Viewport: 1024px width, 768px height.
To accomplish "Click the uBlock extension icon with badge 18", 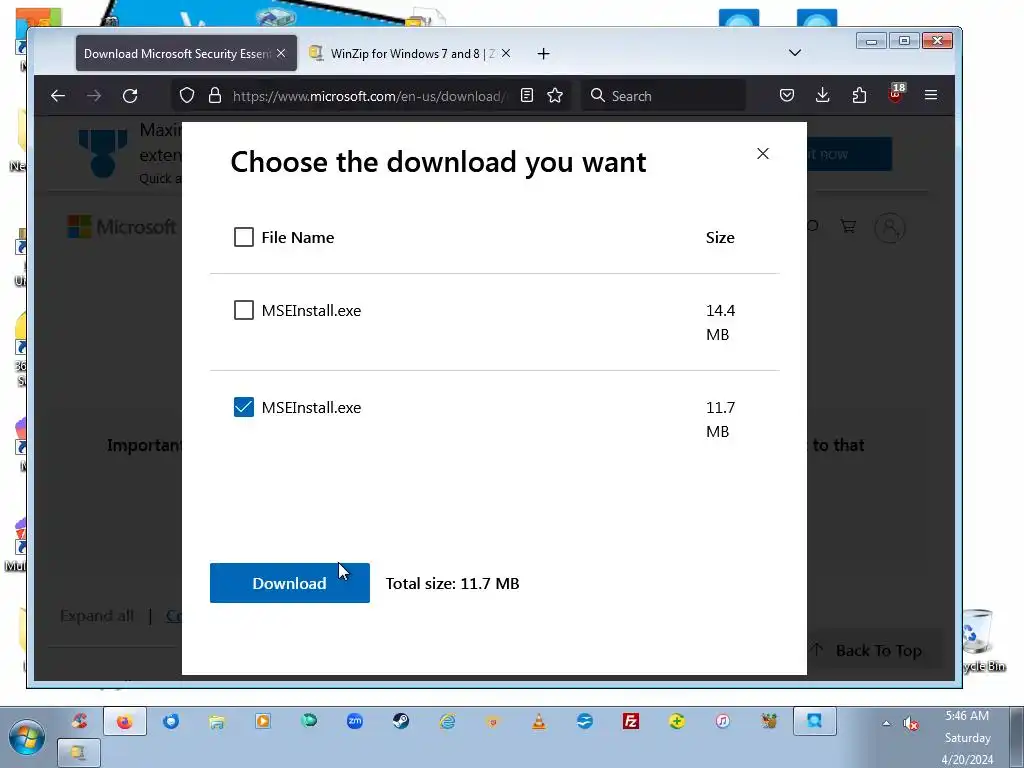I will tap(896, 94).
